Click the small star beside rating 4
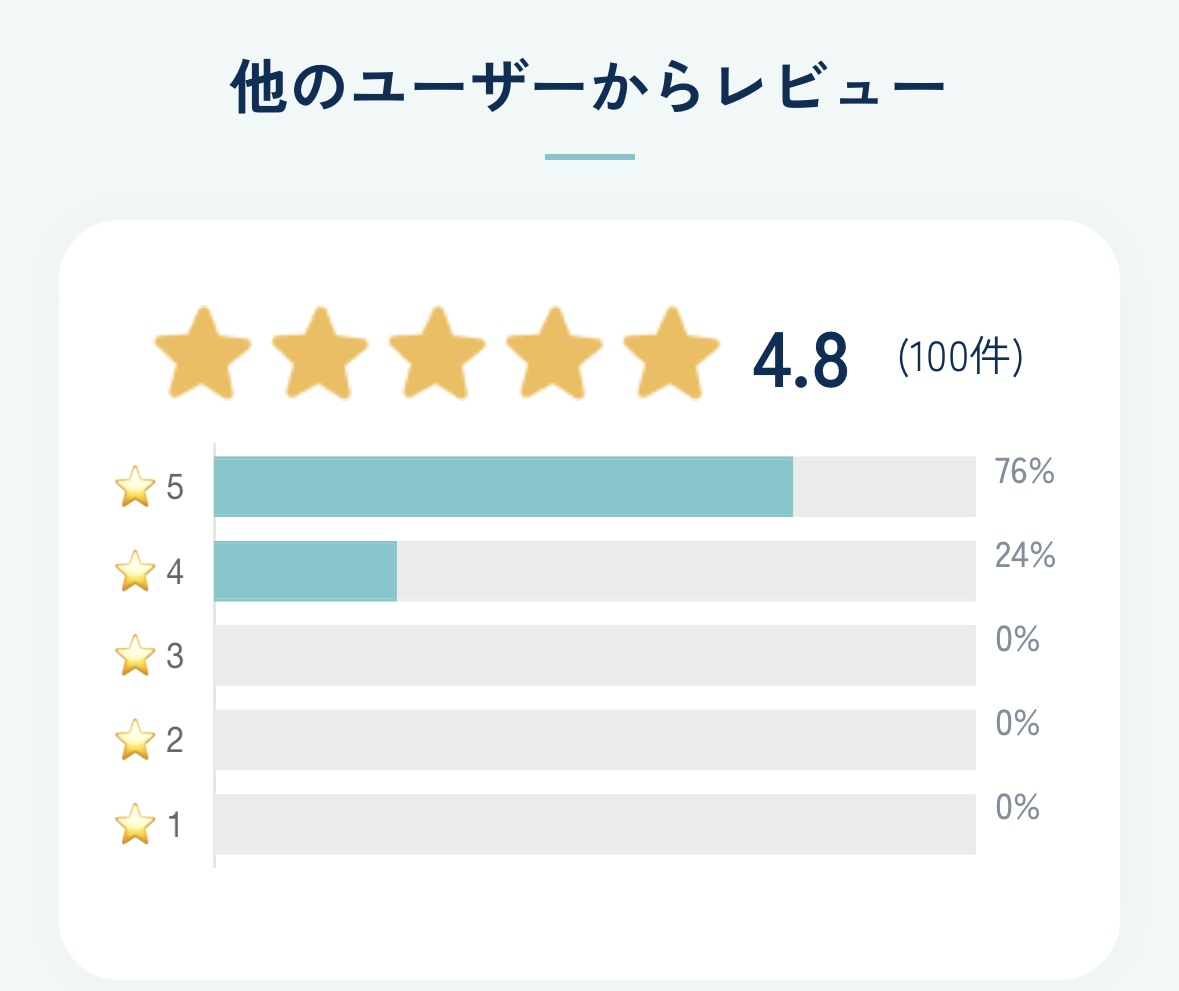 [135, 571]
